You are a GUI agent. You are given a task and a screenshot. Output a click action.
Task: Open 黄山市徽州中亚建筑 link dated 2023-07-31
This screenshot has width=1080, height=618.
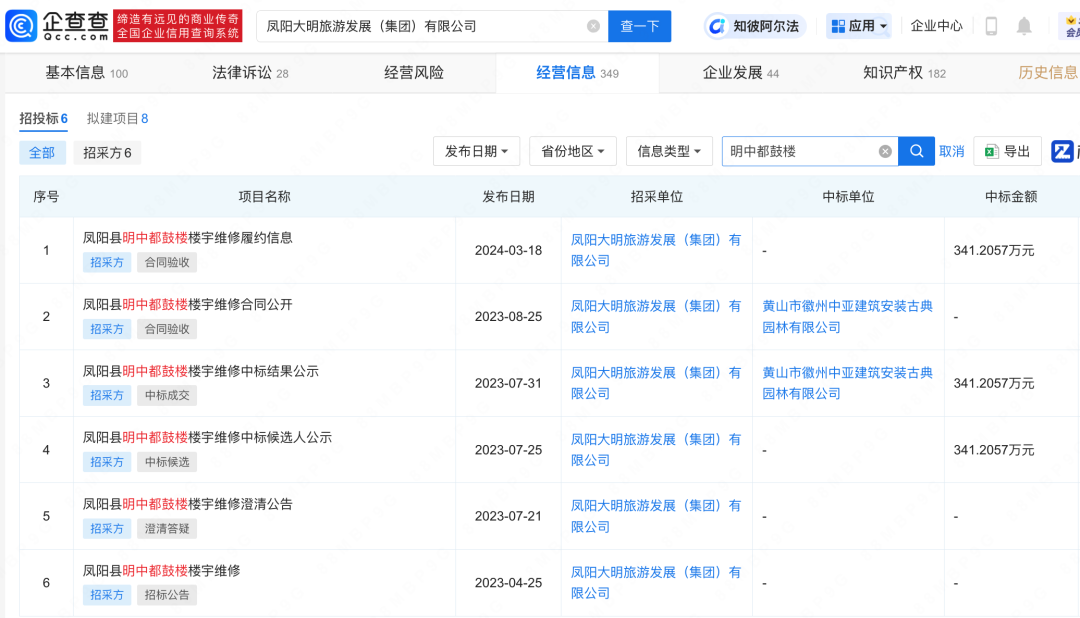(847, 383)
